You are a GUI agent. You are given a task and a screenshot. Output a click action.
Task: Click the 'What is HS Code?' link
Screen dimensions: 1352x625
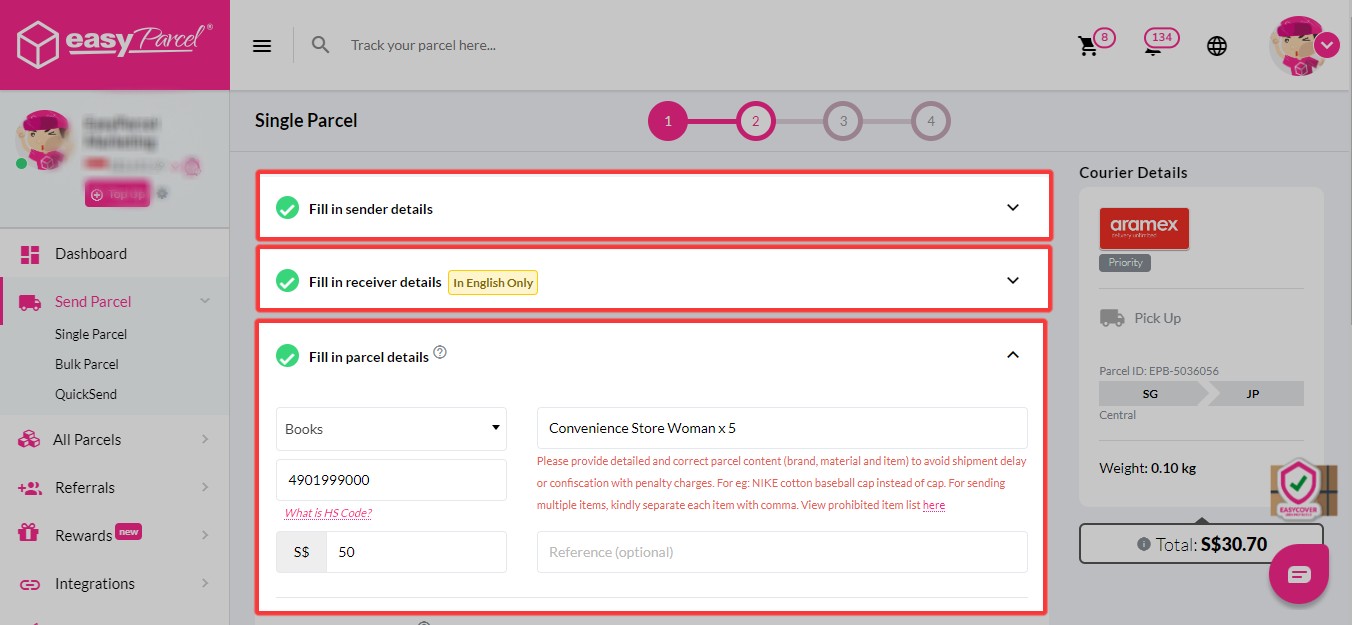tap(328, 513)
